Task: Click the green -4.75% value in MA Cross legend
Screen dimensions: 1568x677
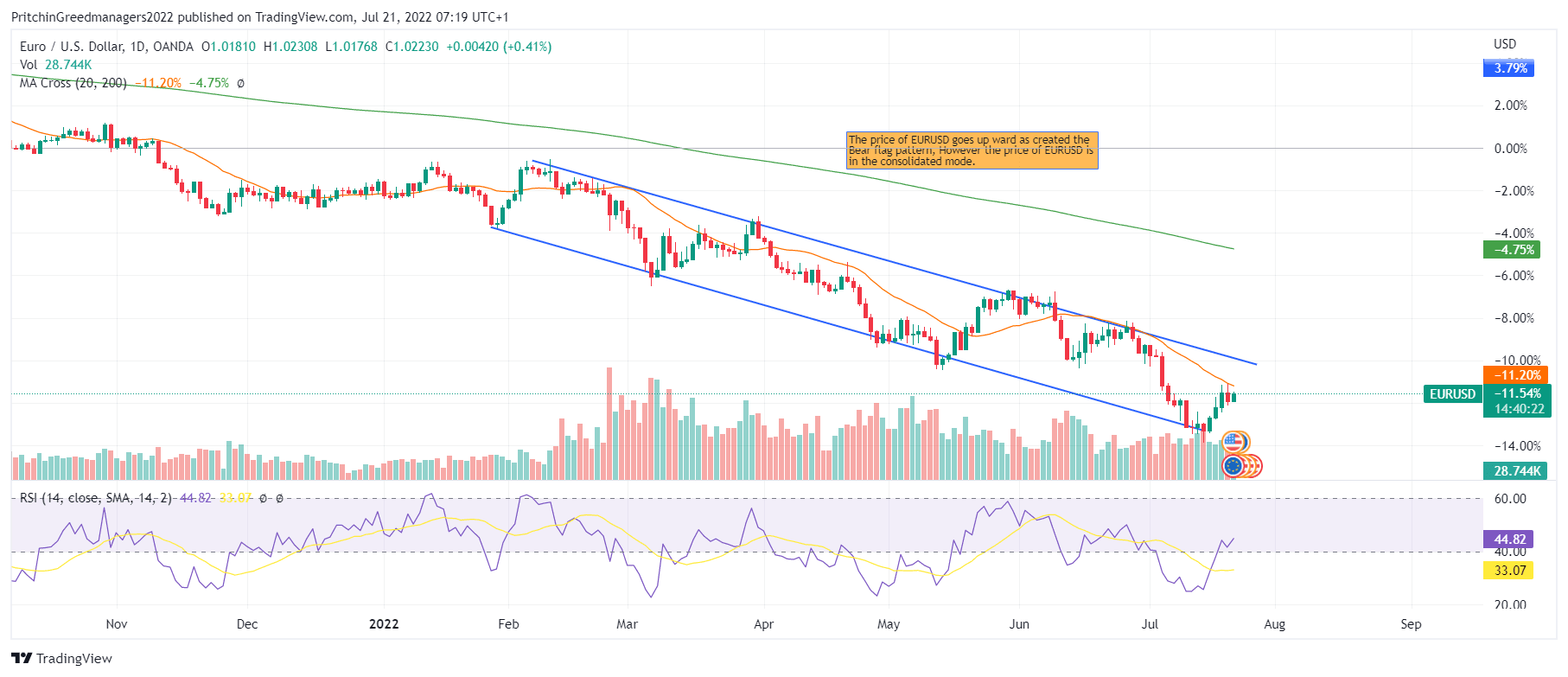Action: pos(209,83)
